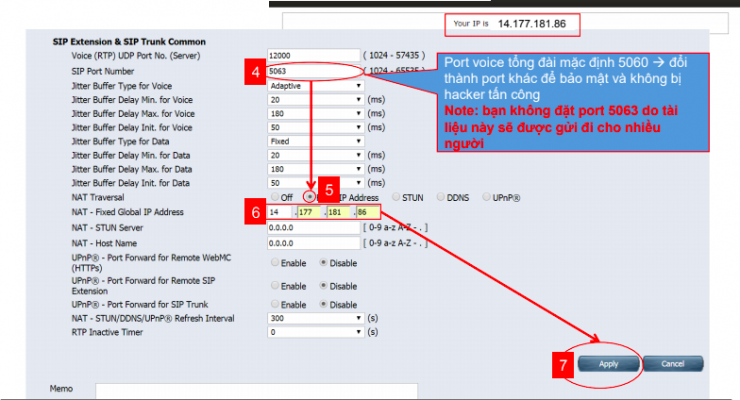Click the Apply button

pos(608,364)
